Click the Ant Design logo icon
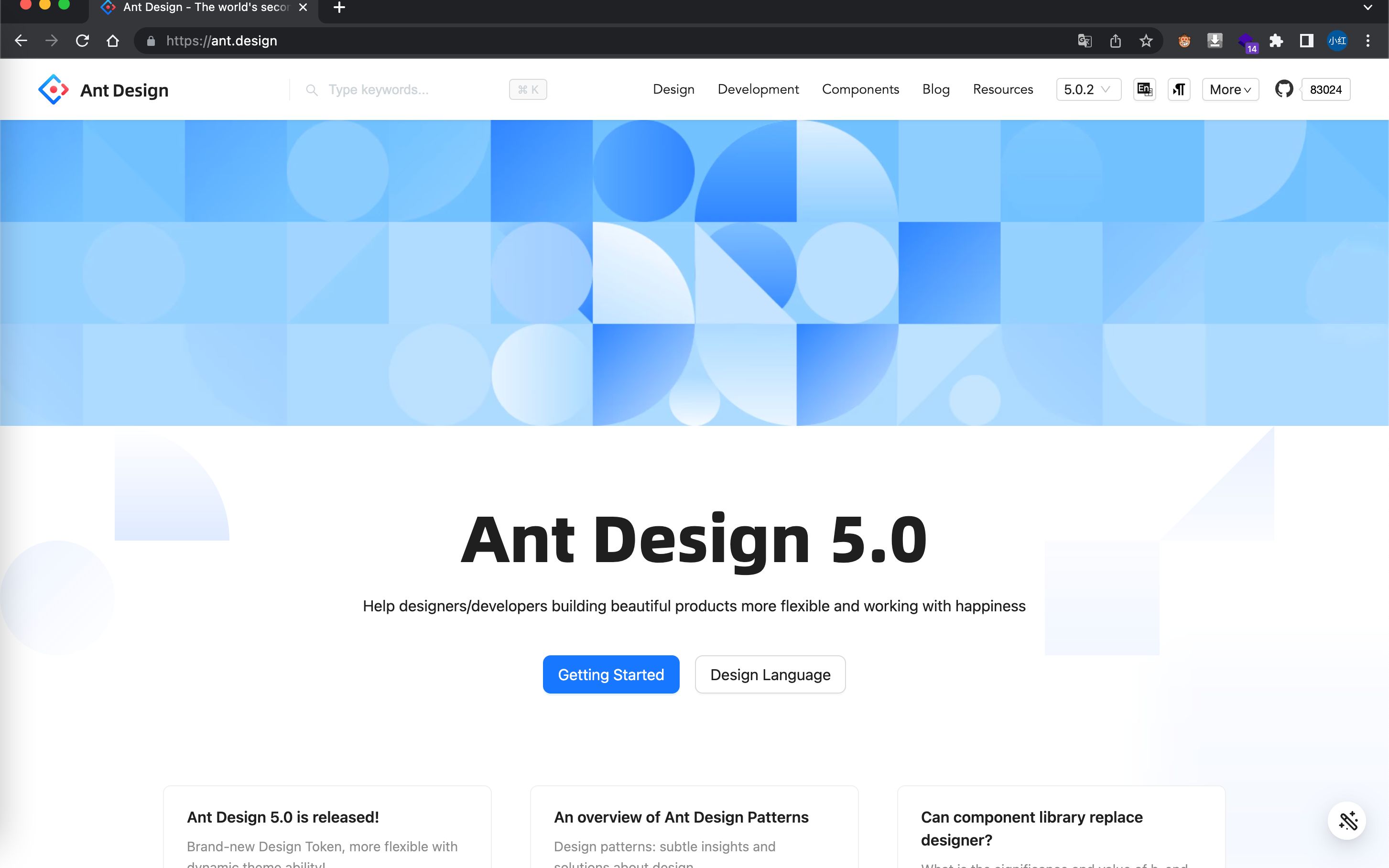The image size is (1389, 868). (53, 89)
